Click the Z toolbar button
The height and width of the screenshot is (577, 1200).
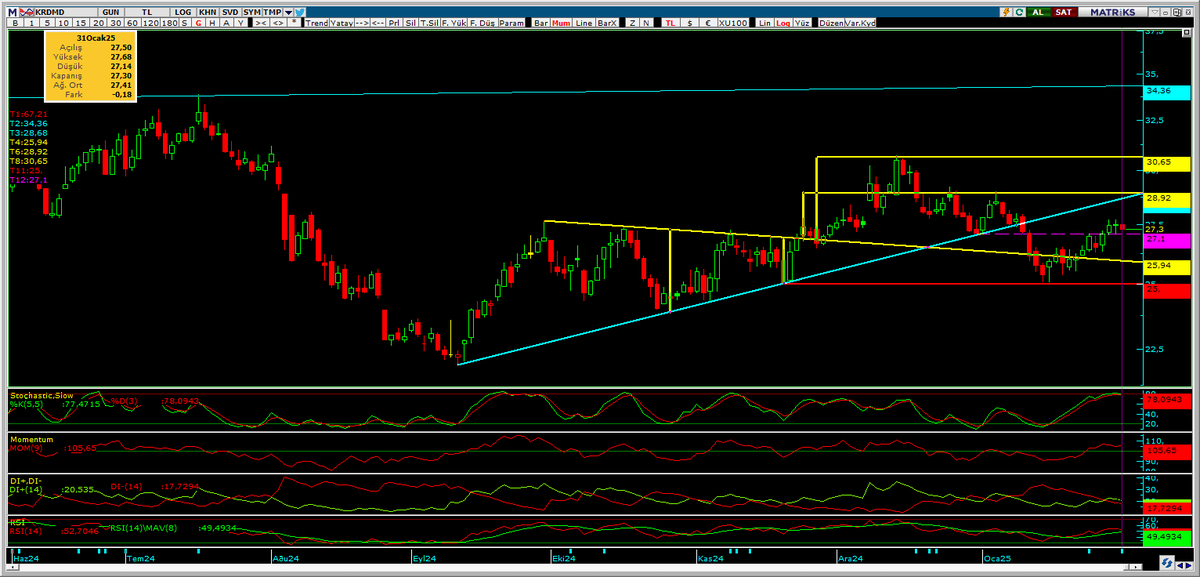[x=632, y=22]
